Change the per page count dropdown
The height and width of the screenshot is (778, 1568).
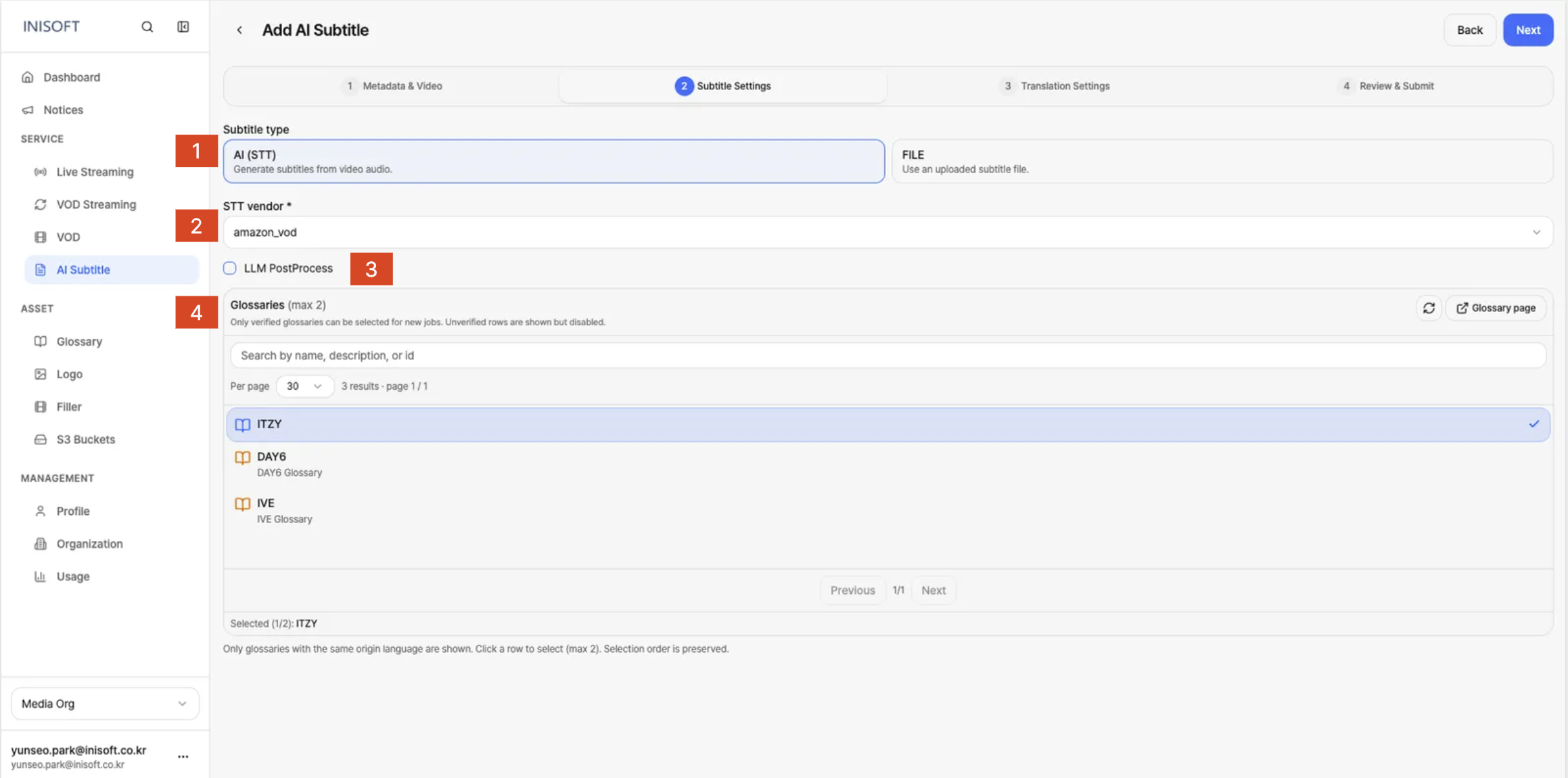[x=304, y=386]
